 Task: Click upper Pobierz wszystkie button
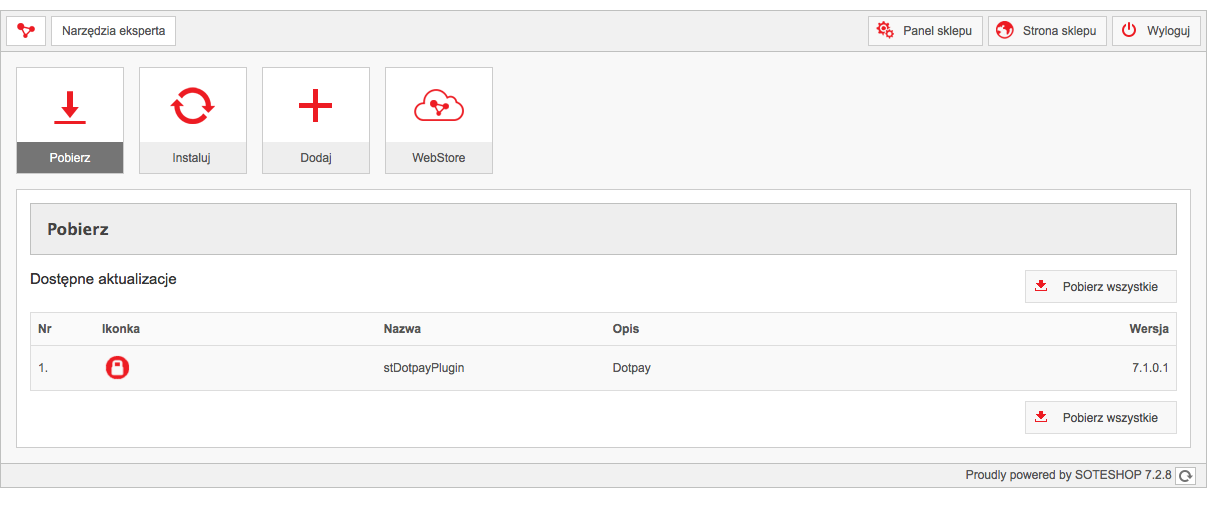point(1100,287)
